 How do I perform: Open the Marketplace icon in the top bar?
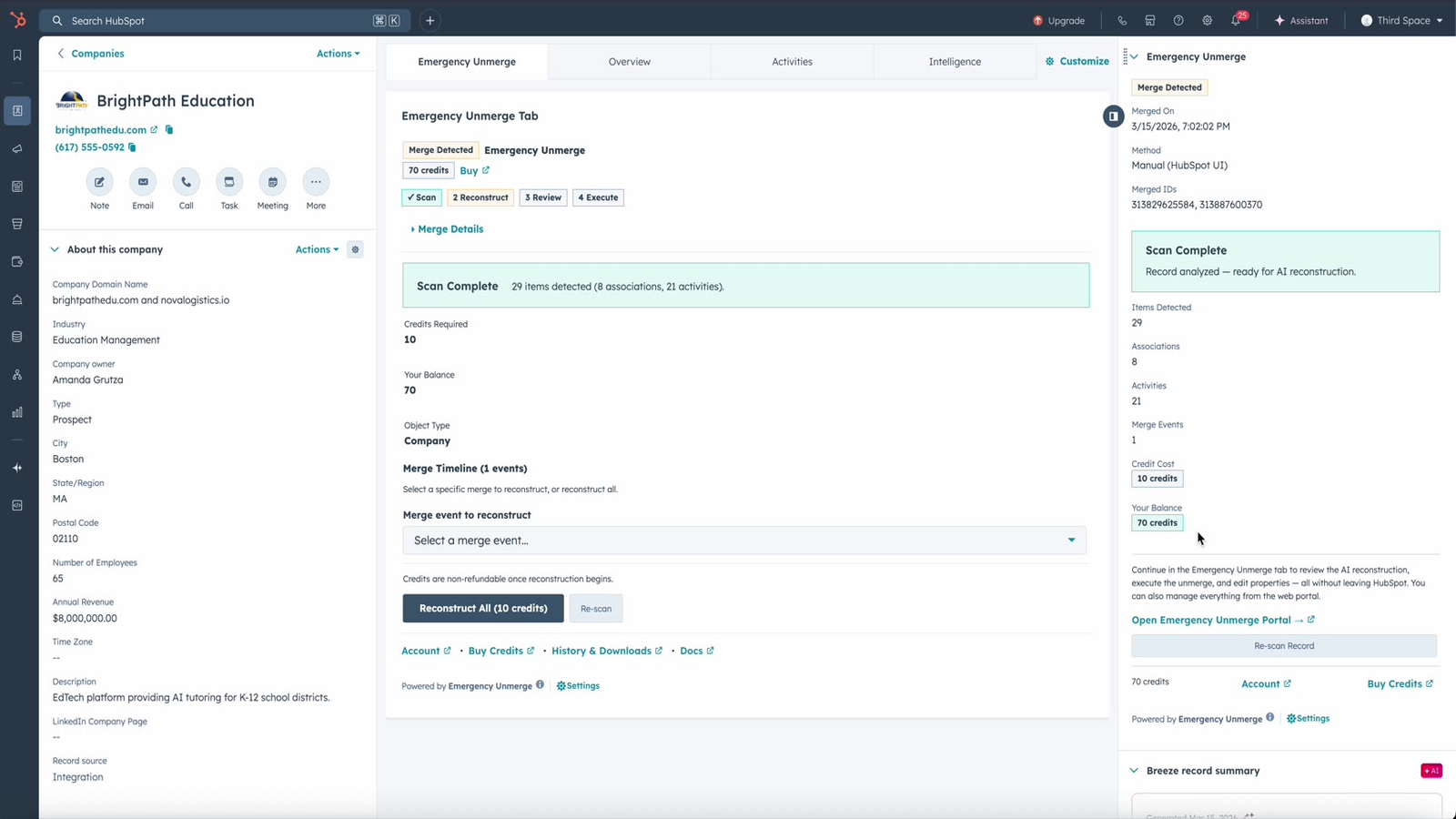click(x=1150, y=20)
